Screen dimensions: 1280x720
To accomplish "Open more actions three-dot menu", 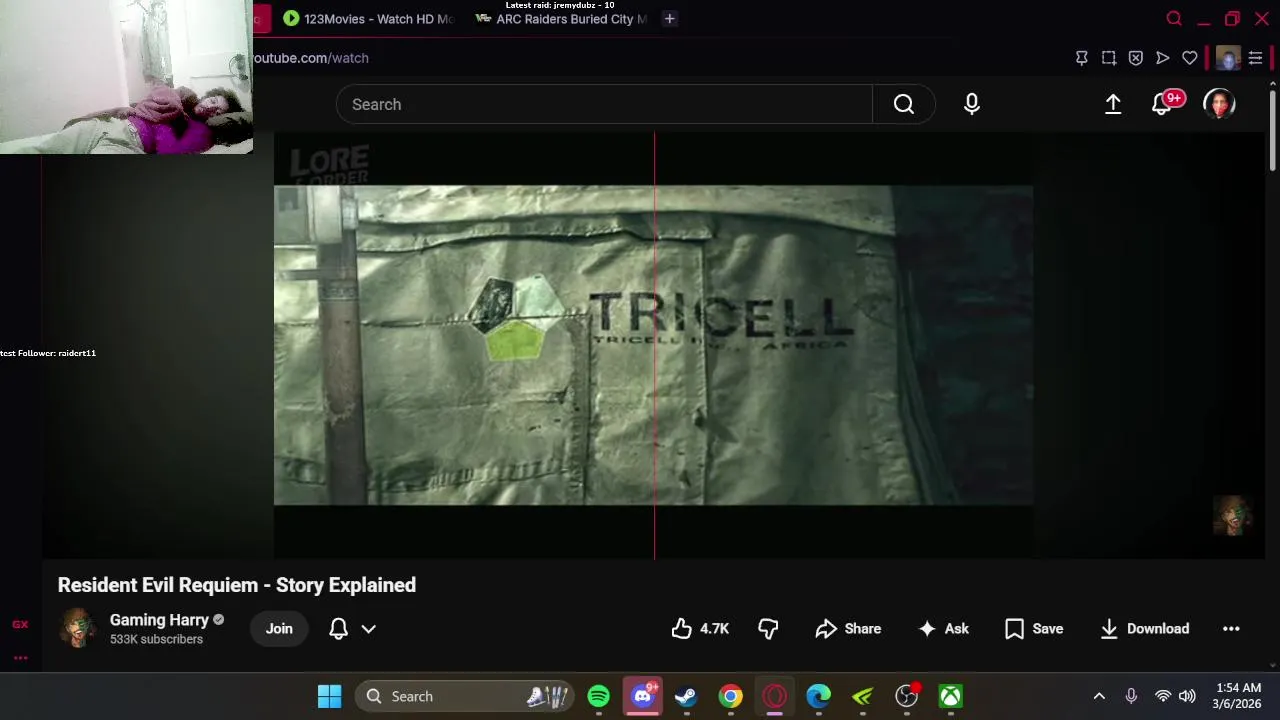I will coord(1231,629).
